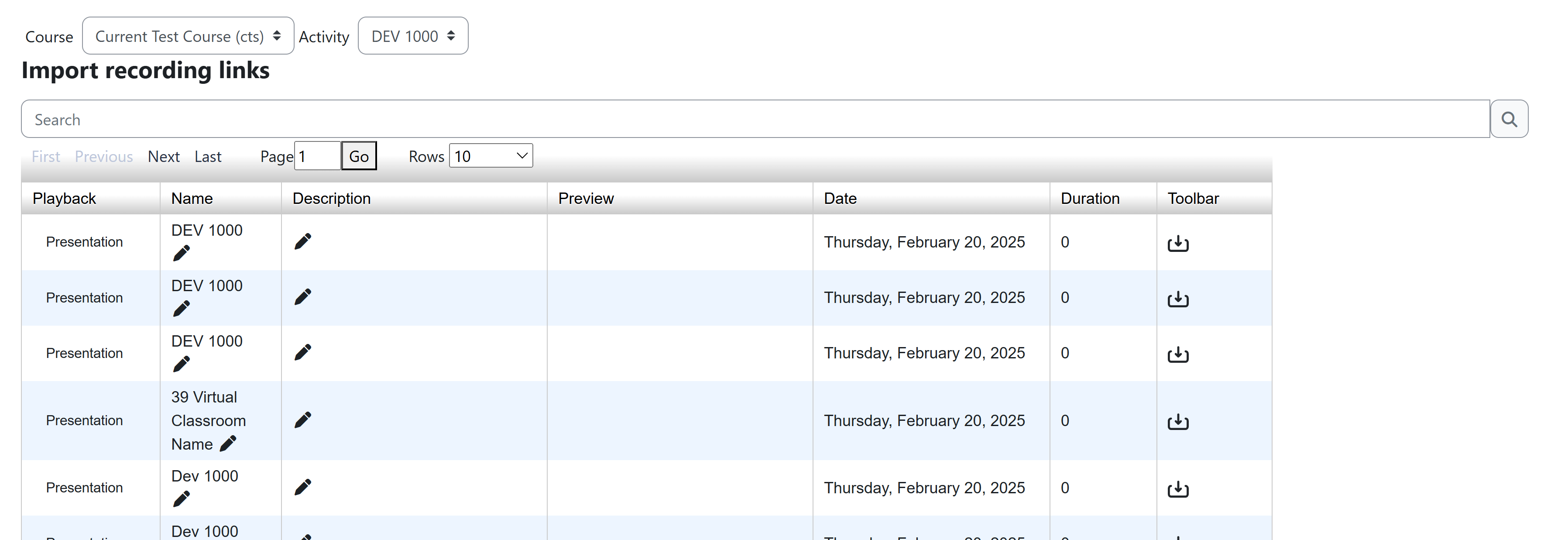Import the 39 Virtual Classroom Name recording

pos(1178,421)
